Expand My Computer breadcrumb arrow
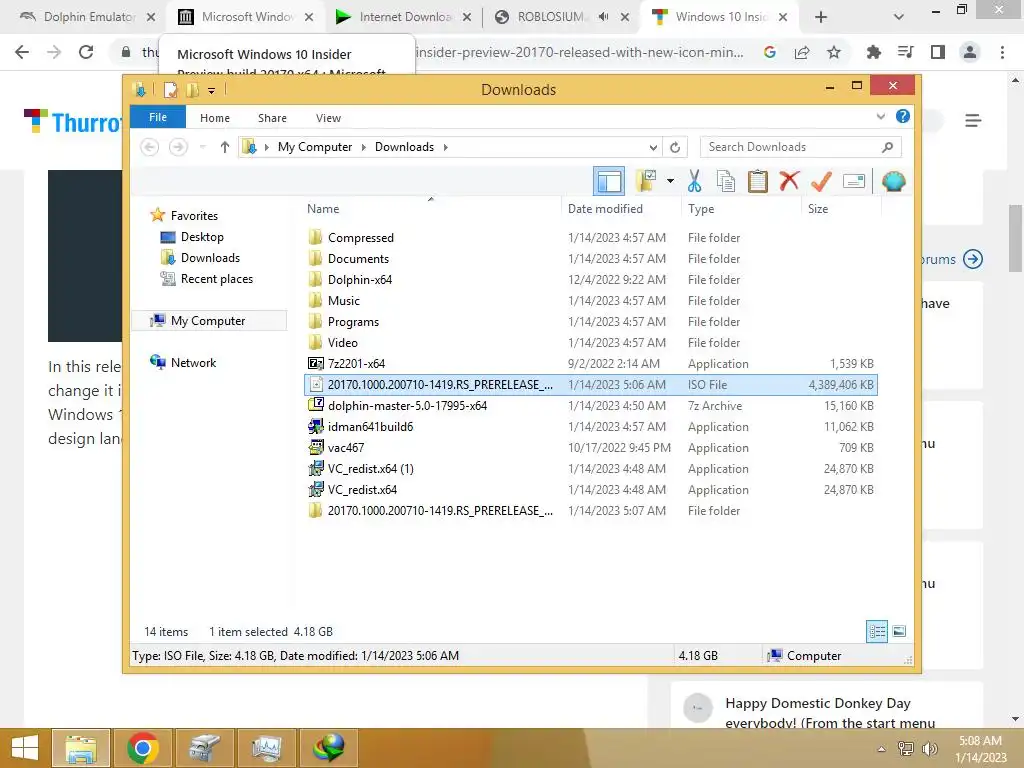Viewport: 1024px width, 768px height. pos(364,147)
